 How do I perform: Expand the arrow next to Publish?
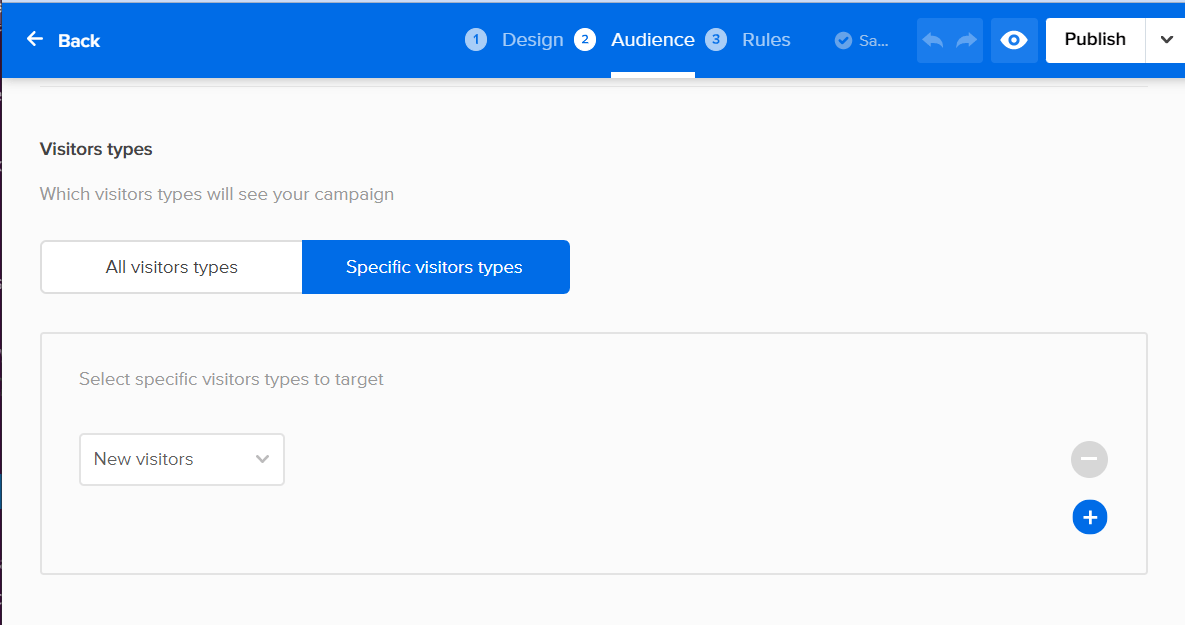[1166, 40]
